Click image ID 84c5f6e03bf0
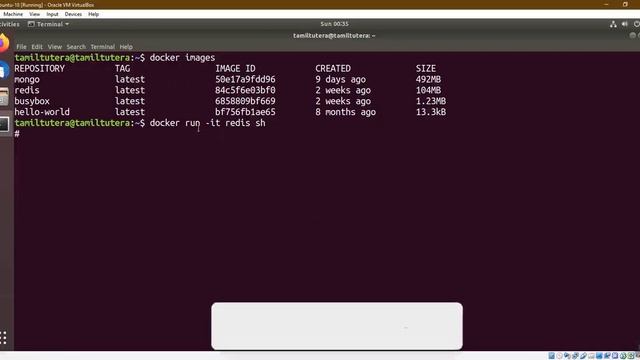 coord(245,90)
